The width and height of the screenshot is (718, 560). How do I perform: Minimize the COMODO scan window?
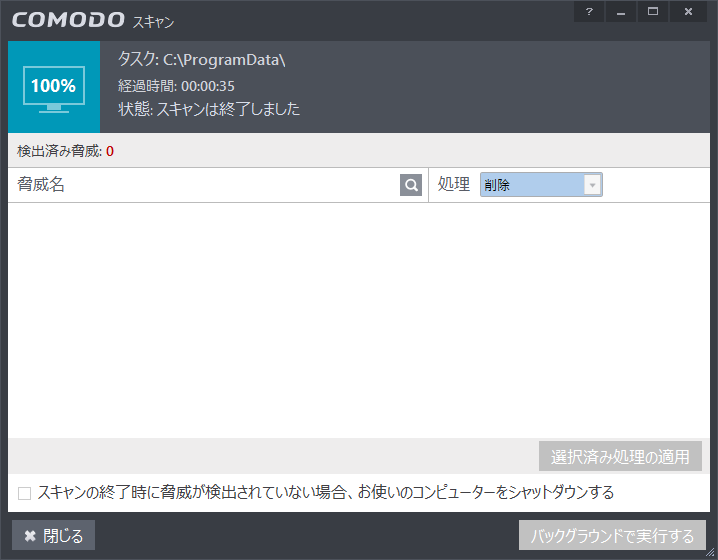(620, 11)
